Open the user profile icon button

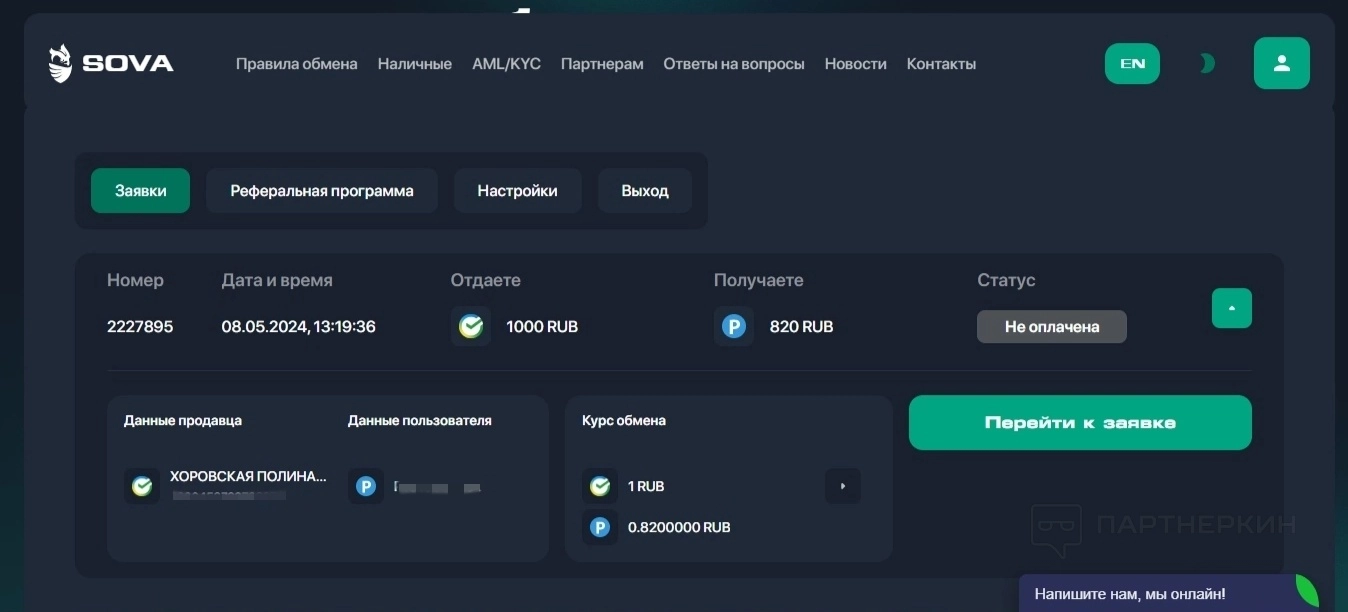pyautogui.click(x=1281, y=63)
